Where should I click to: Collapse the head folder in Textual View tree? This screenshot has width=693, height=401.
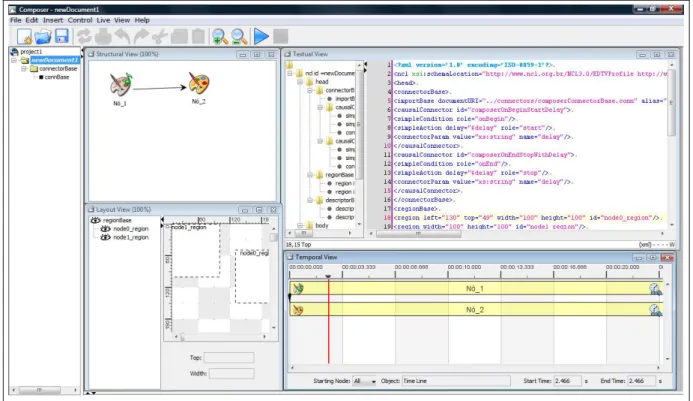(x=300, y=82)
